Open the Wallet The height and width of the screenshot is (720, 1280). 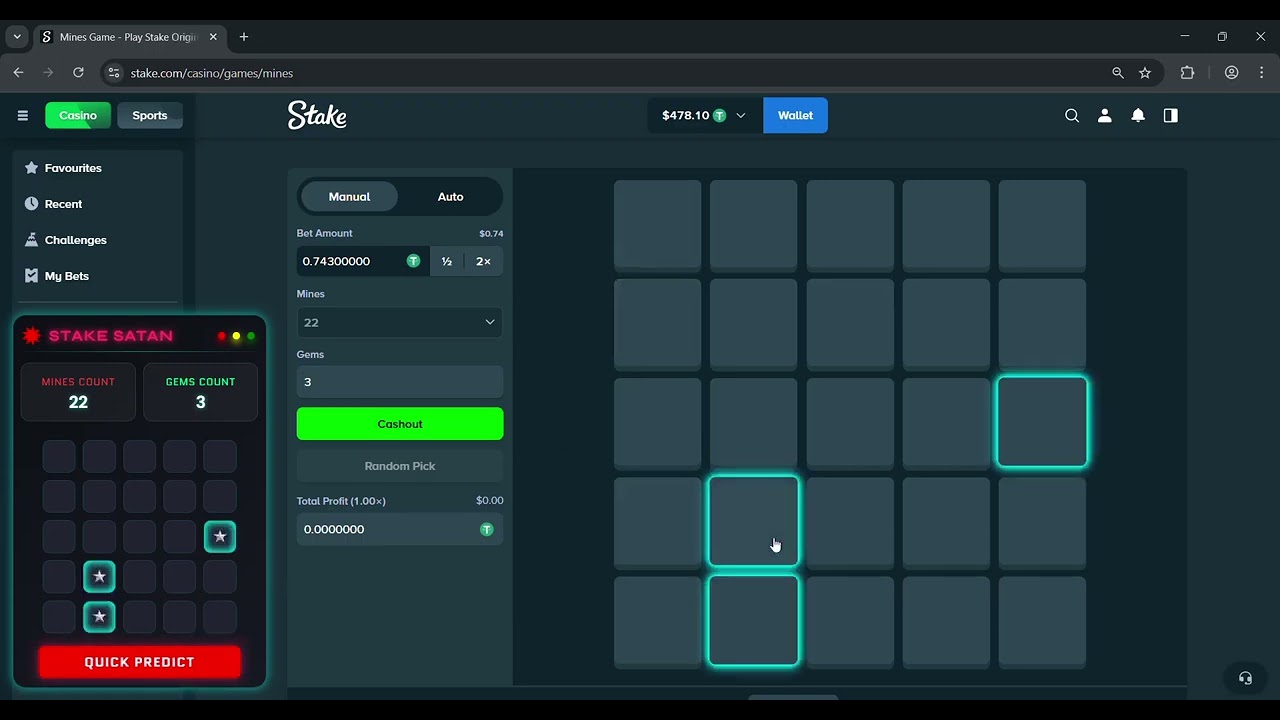795,115
